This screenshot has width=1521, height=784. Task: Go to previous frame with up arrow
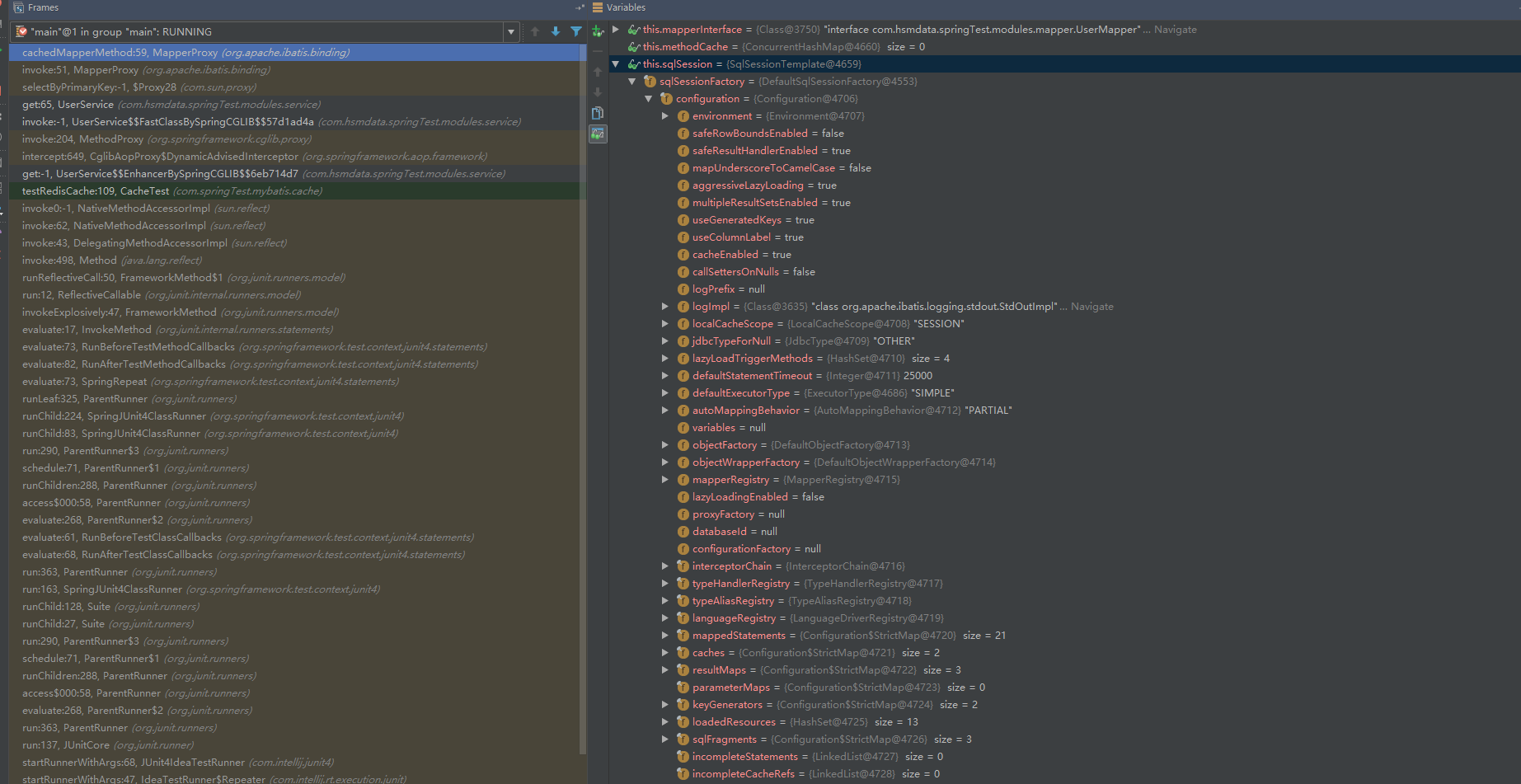535,31
